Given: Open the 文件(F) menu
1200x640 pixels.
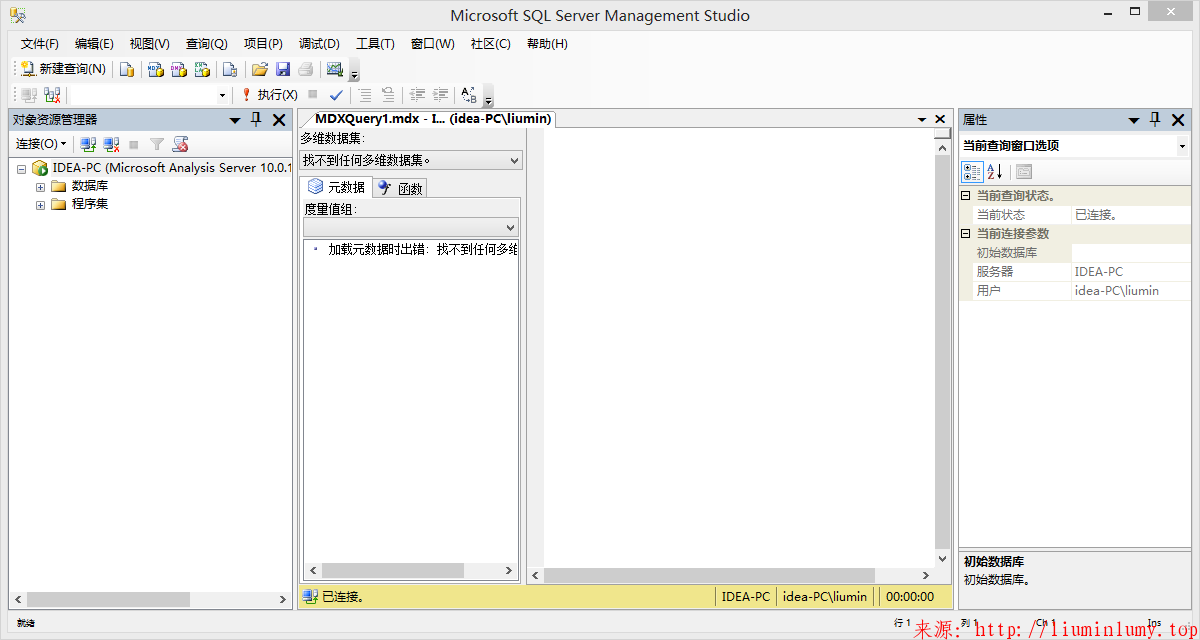Looking at the screenshot, I should tap(40, 44).
